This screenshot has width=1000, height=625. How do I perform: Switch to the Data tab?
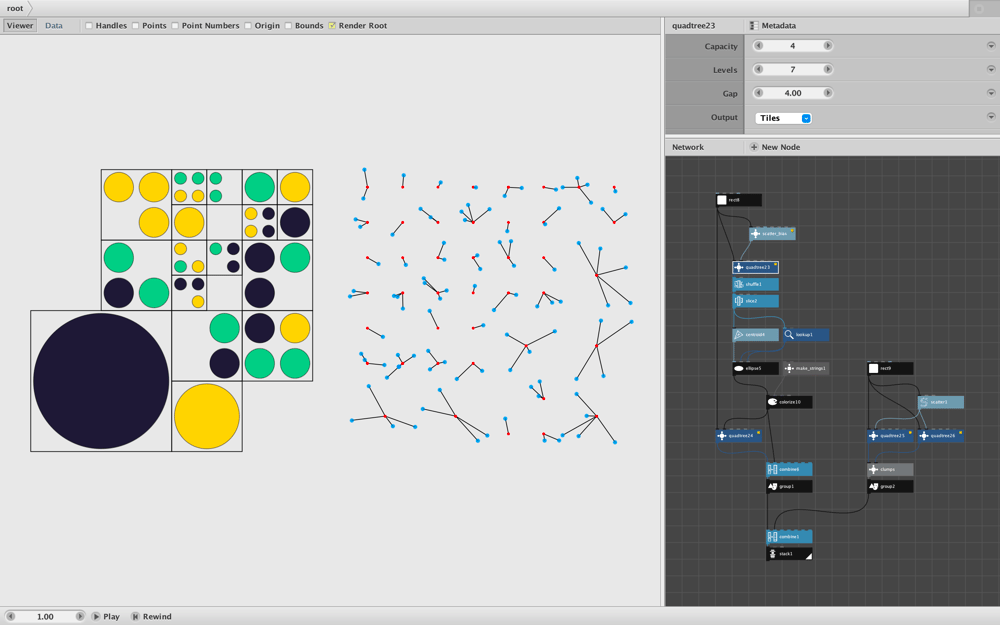click(x=54, y=26)
